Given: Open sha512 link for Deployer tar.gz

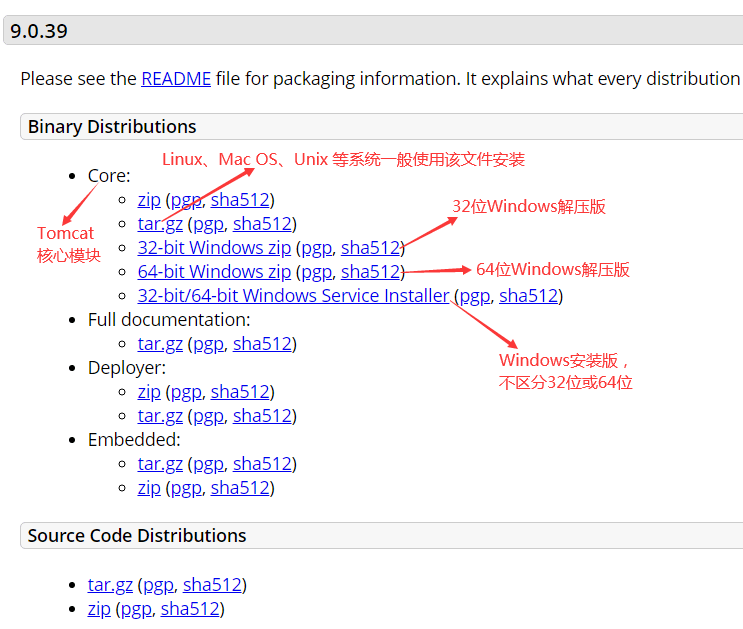Looking at the screenshot, I should click(x=262, y=416).
